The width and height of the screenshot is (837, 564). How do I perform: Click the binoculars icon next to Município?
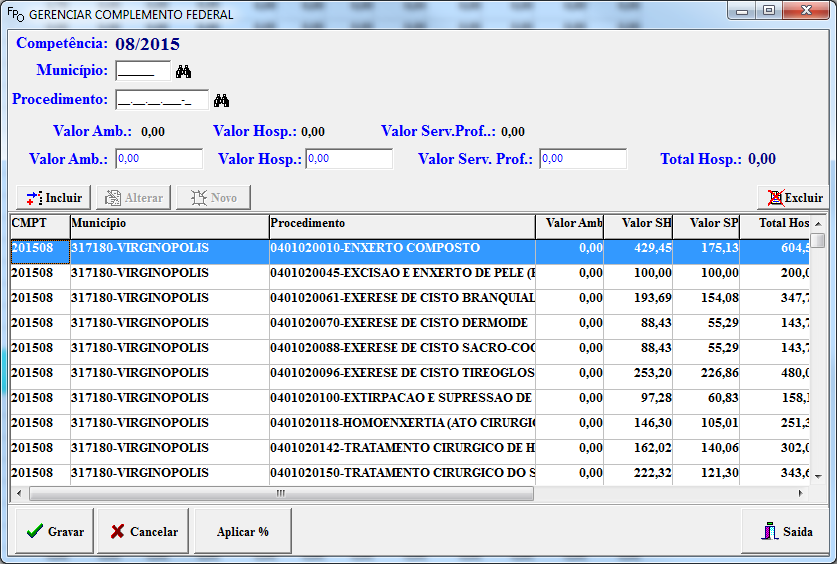tap(183, 72)
